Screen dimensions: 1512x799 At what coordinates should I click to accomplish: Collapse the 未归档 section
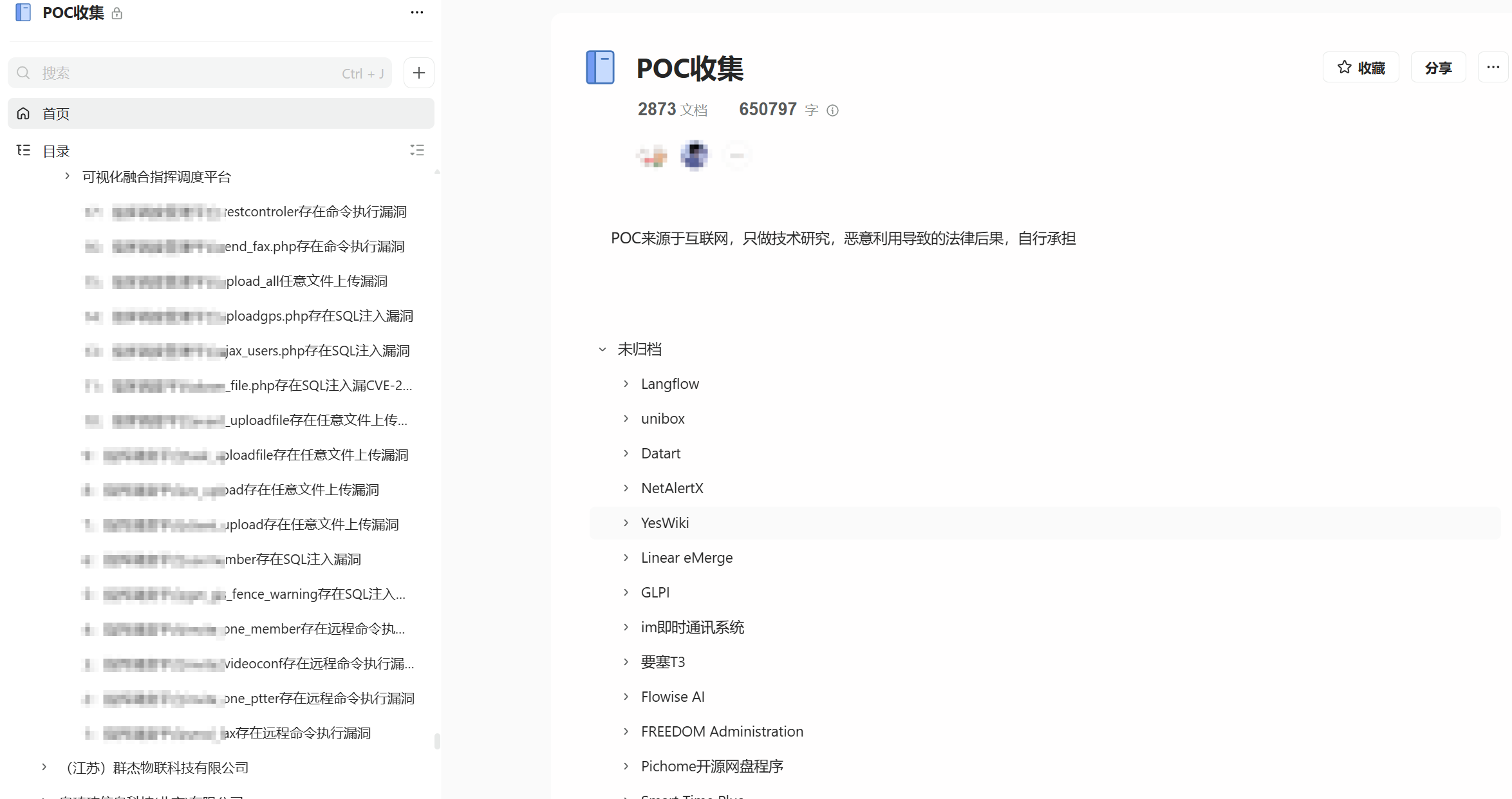tap(602, 349)
